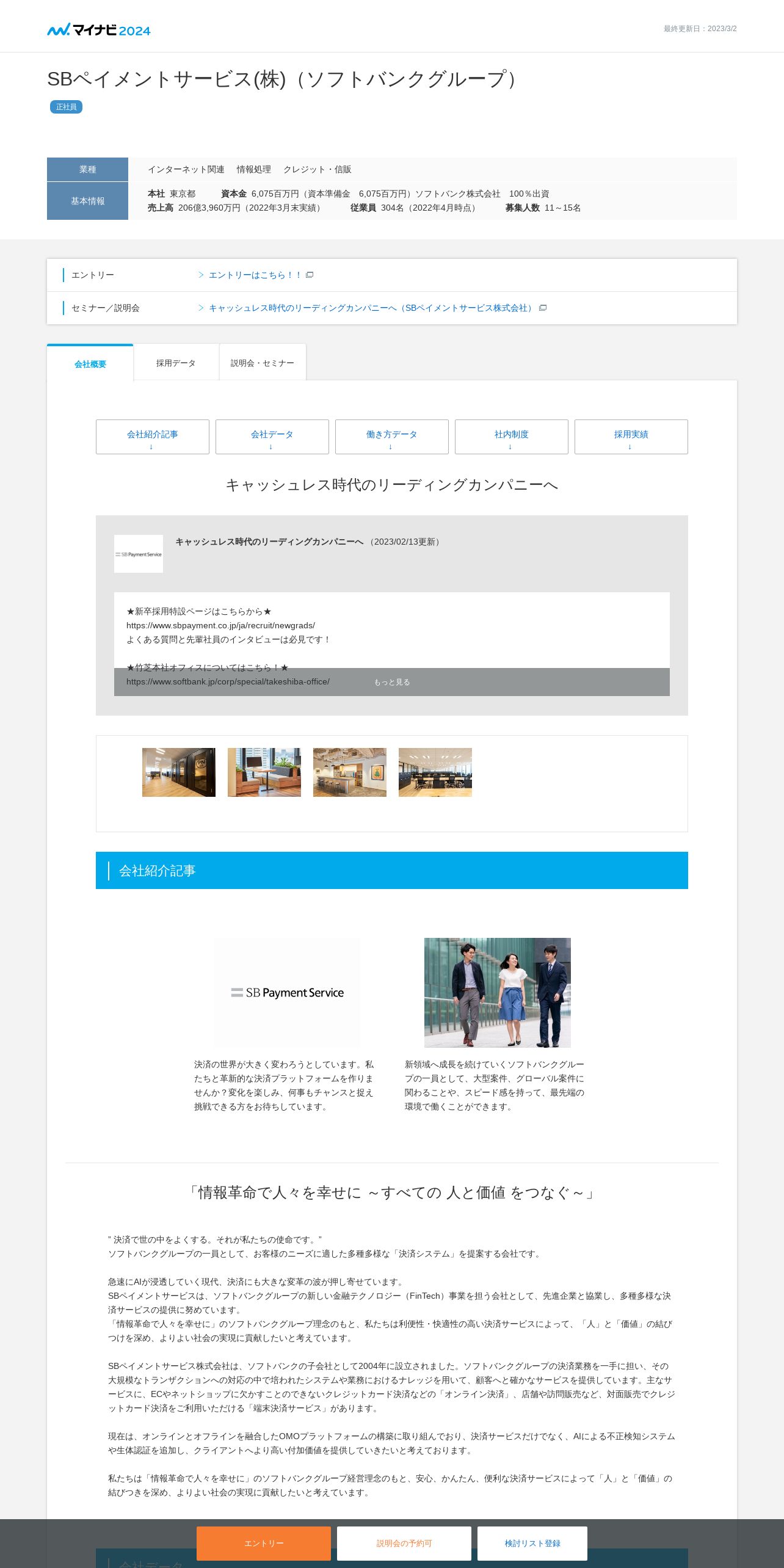Open the cafe counter photo thumbnail
This screenshot has width=784, height=1568.
(350, 772)
